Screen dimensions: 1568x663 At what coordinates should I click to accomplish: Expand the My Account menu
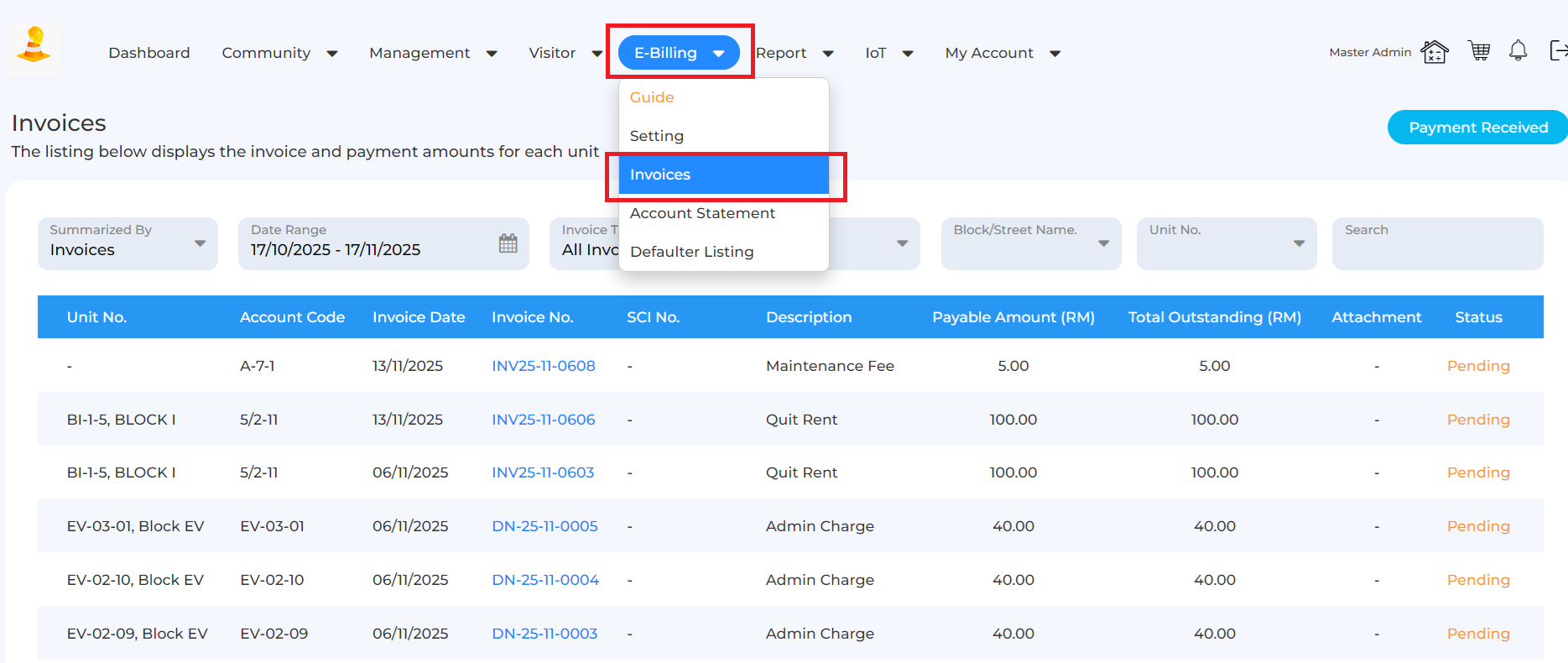click(x=1002, y=53)
